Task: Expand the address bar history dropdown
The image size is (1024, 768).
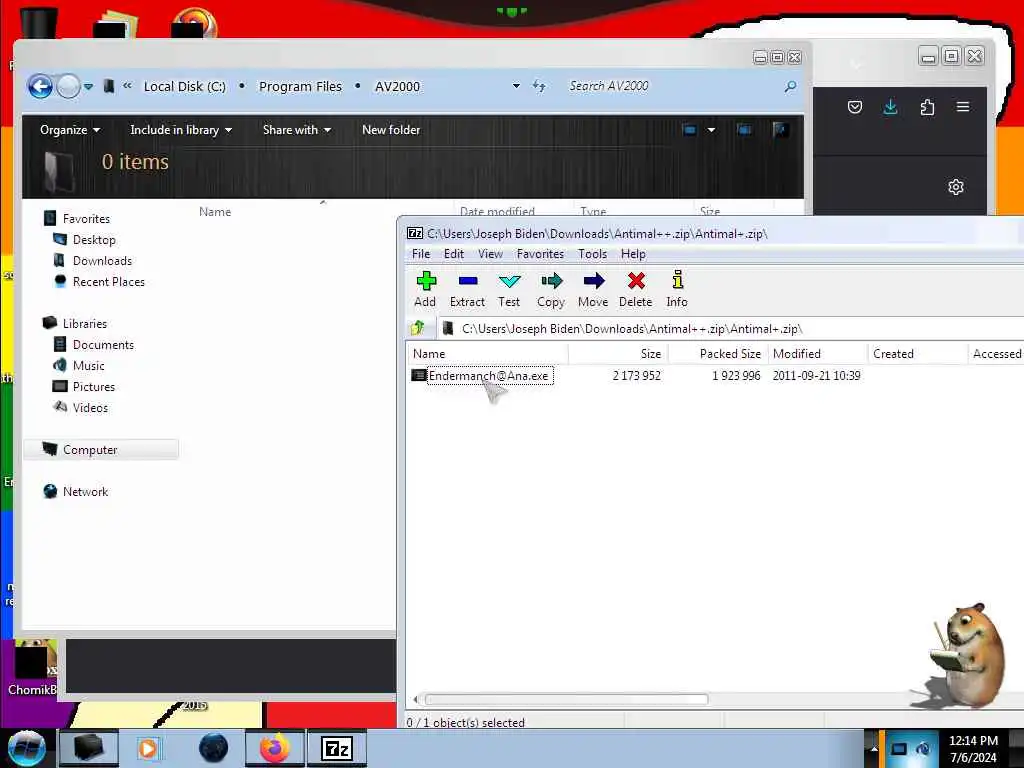Action: point(516,86)
